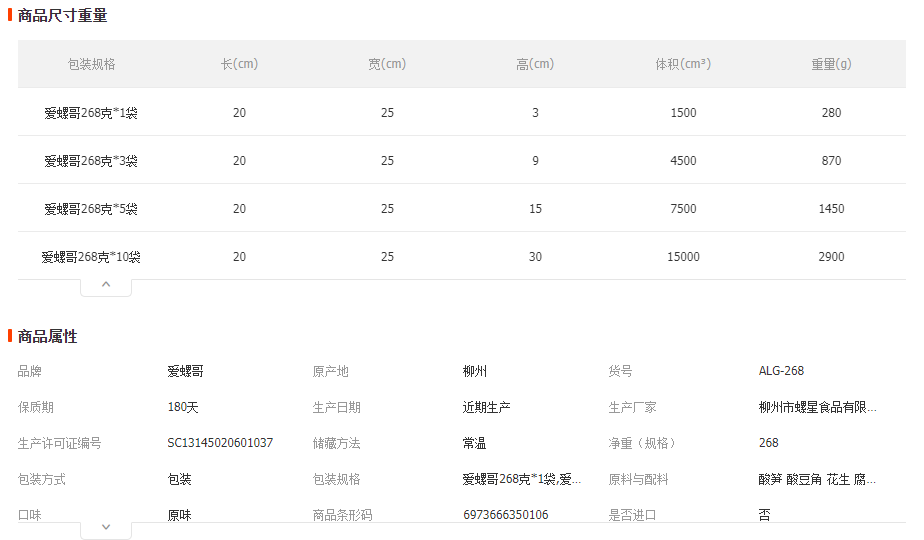This screenshot has height=540, width=924.
Task: Click the ingredients value 酸笋 酸豆角 花生 腐...
Action: coord(817,479)
